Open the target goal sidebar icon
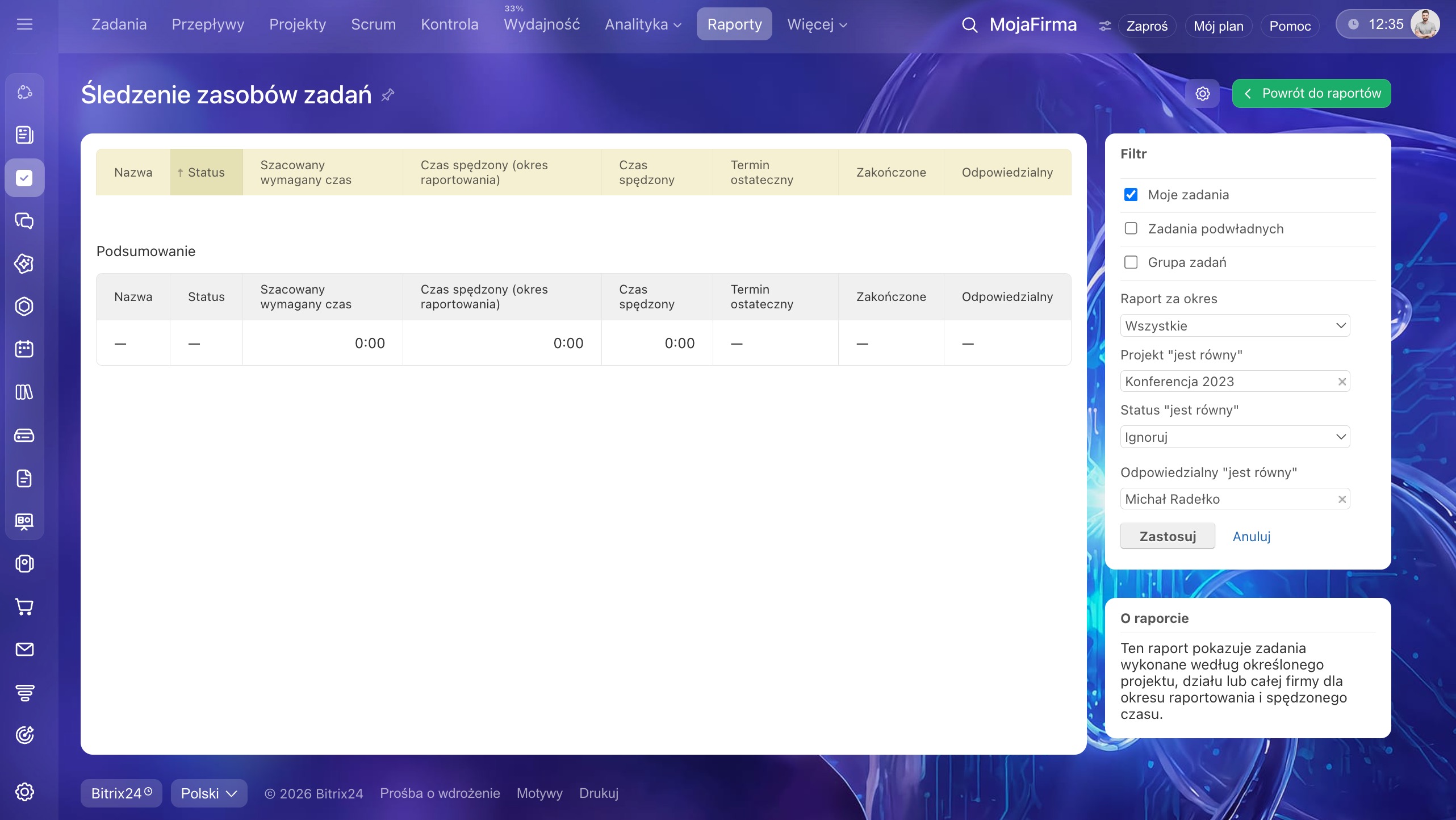Screen dimensions: 1456x820 click(24, 735)
